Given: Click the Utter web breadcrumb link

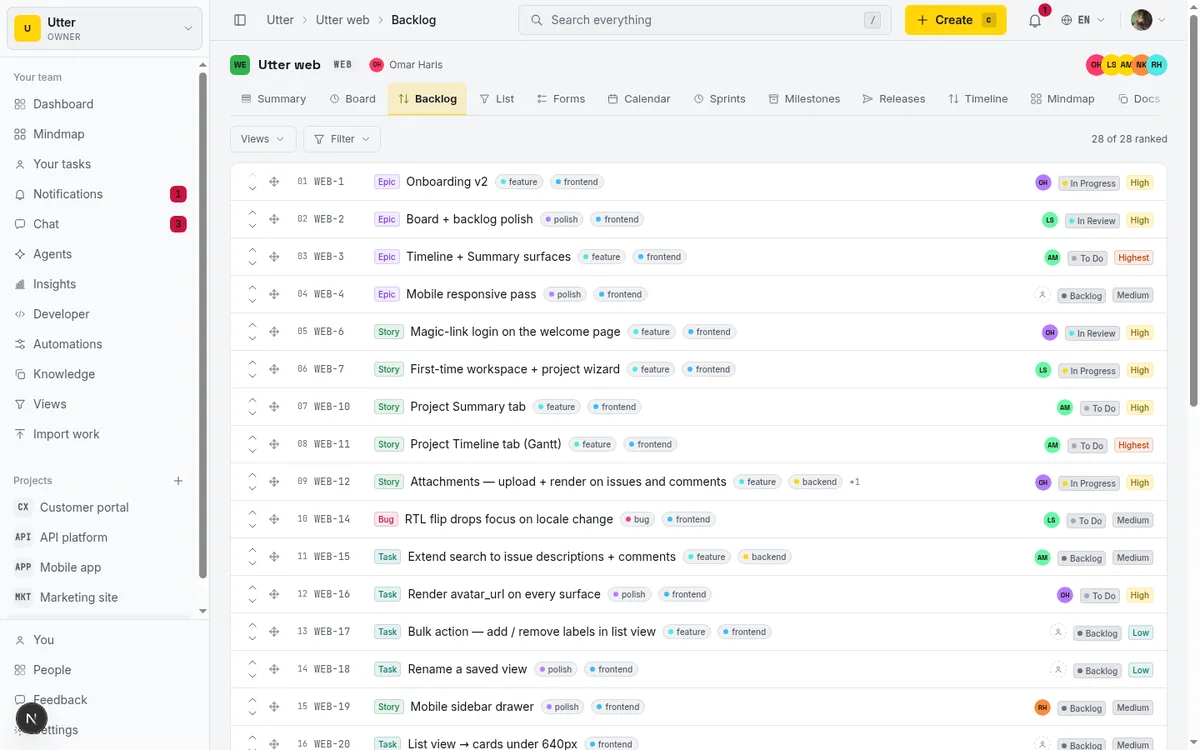Looking at the screenshot, I should point(342,20).
